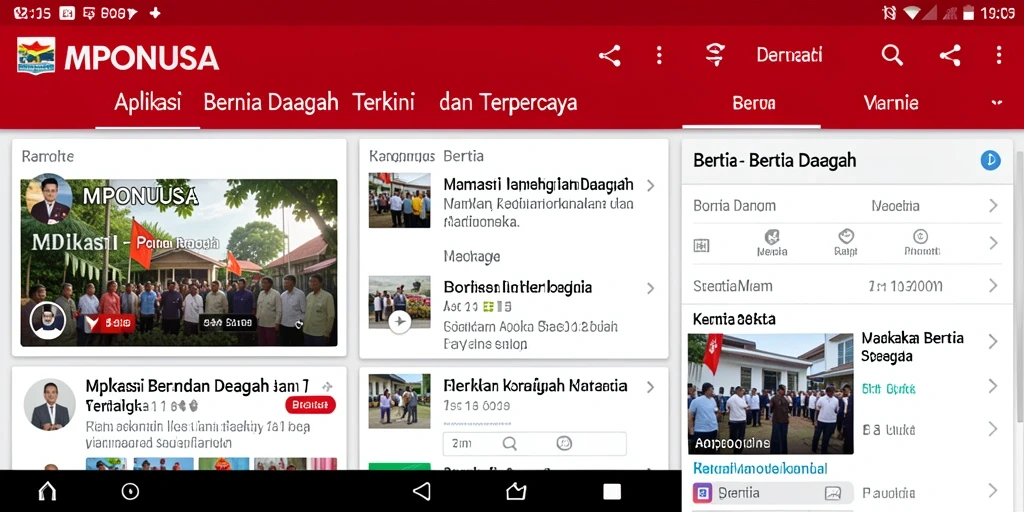Screen dimensions: 1024x512
Task: Select the Bernia Daagah tab
Action: [x=270, y=103]
